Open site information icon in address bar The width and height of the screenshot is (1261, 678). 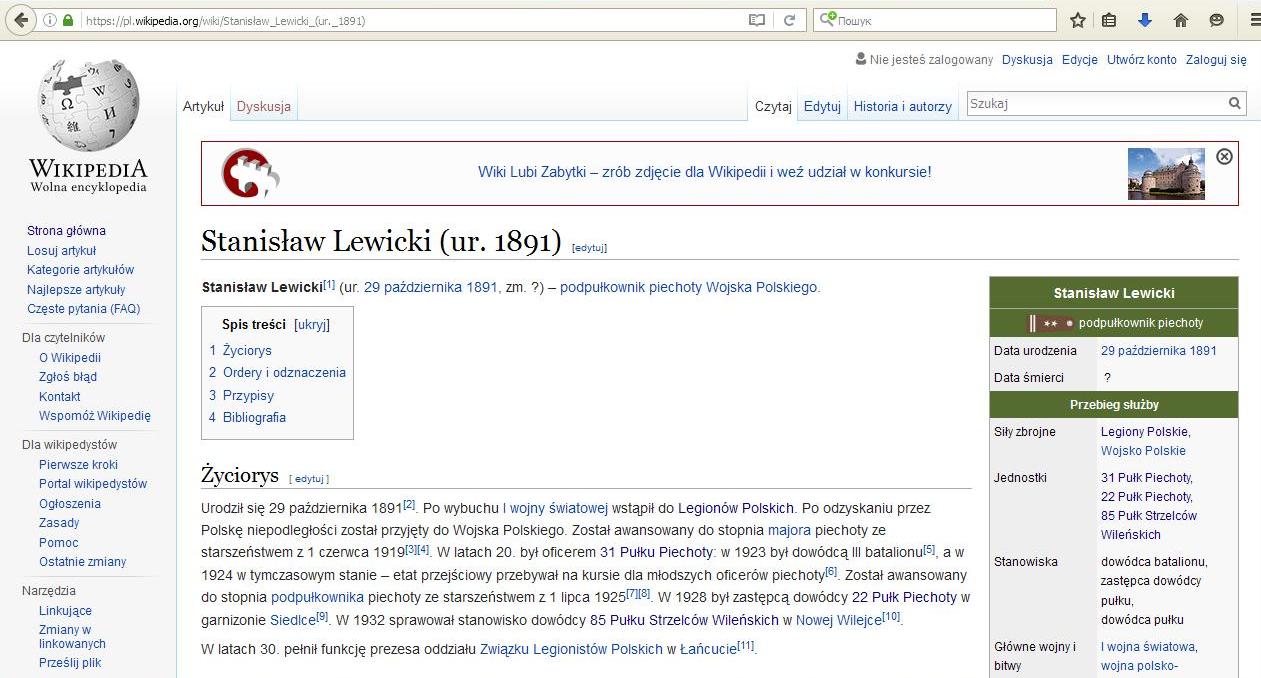(49, 20)
